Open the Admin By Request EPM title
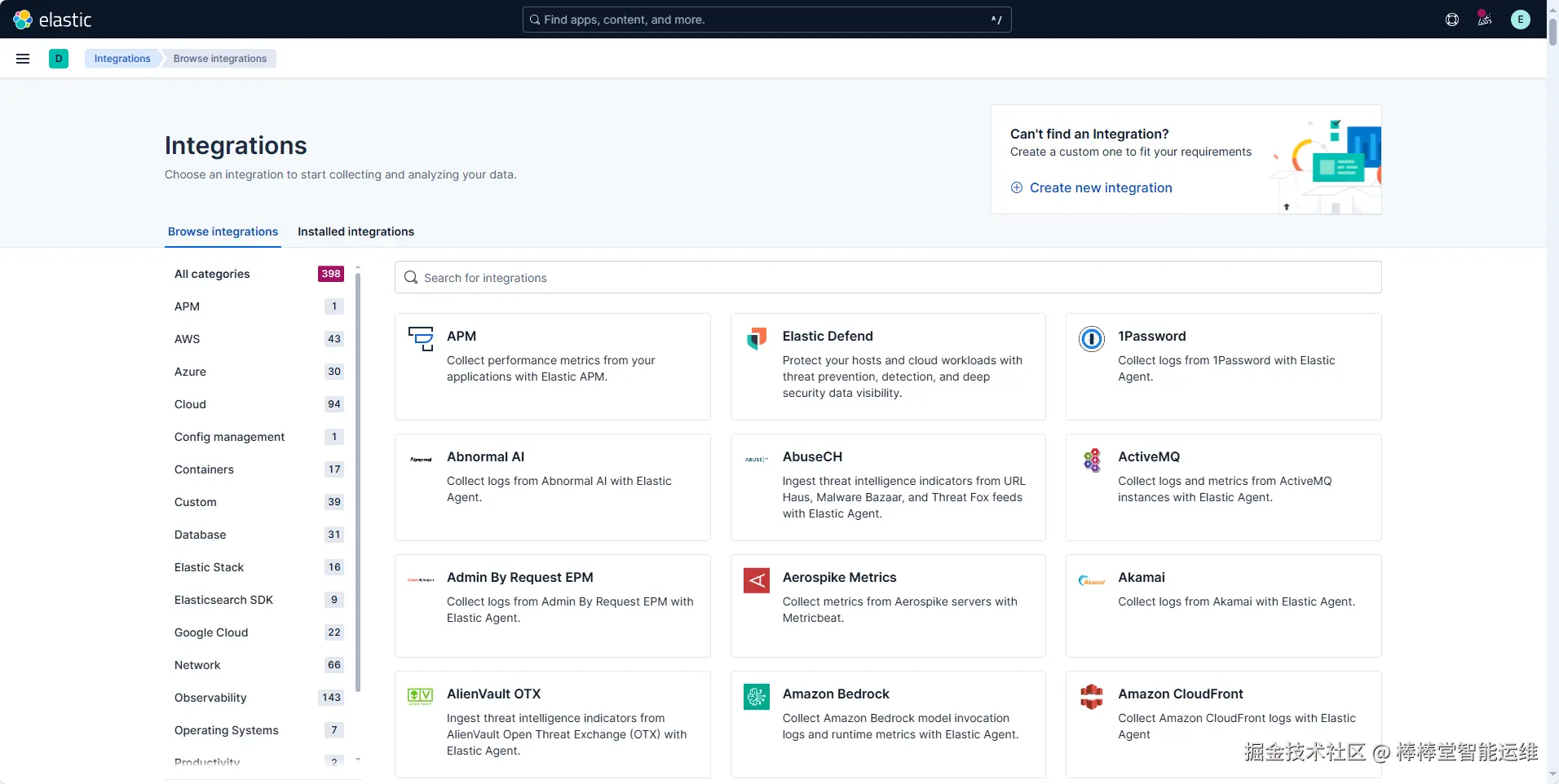Screen dimensions: 1559x784 [x=520, y=577]
